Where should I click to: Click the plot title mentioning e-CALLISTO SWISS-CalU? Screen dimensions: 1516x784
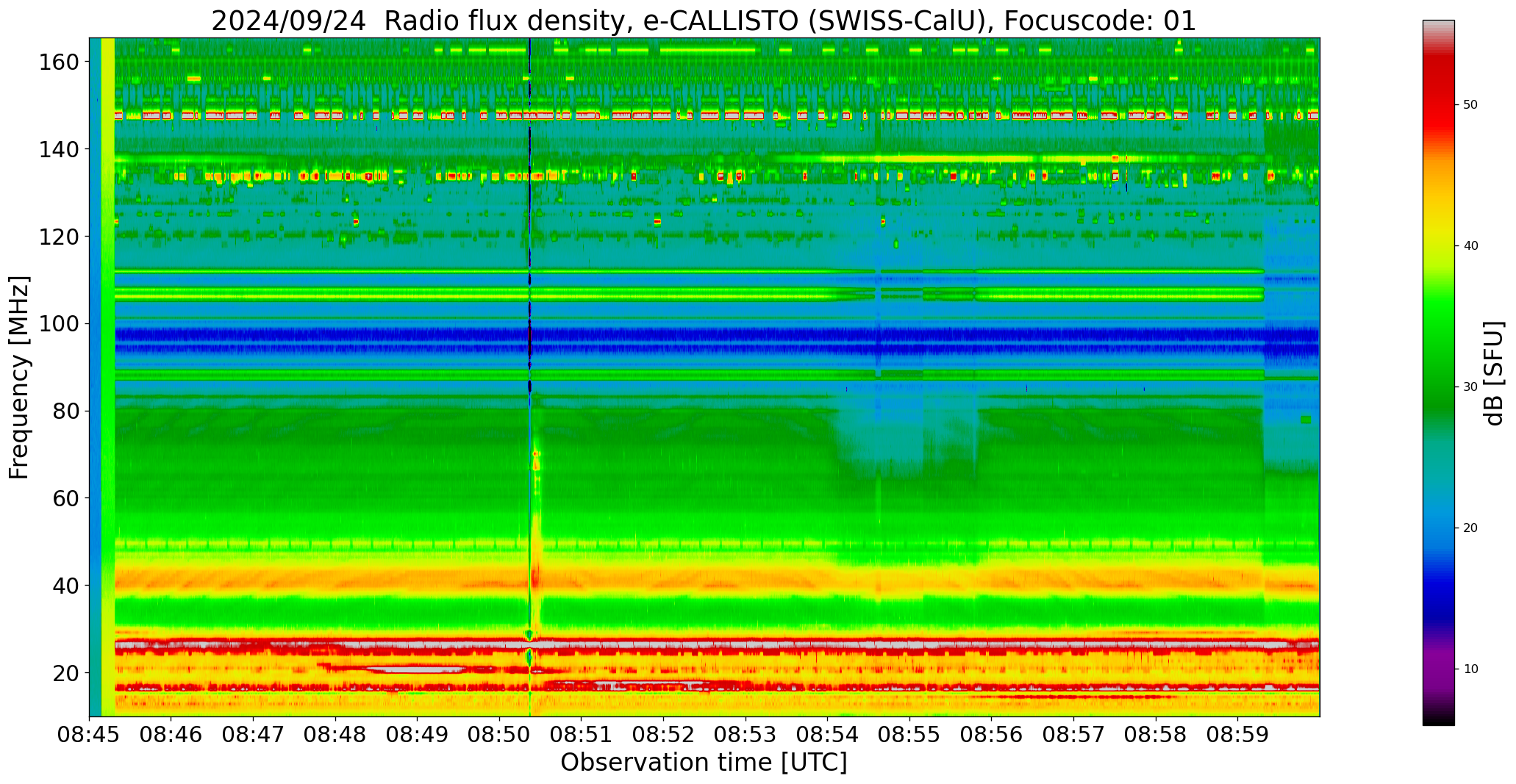tap(704, 21)
